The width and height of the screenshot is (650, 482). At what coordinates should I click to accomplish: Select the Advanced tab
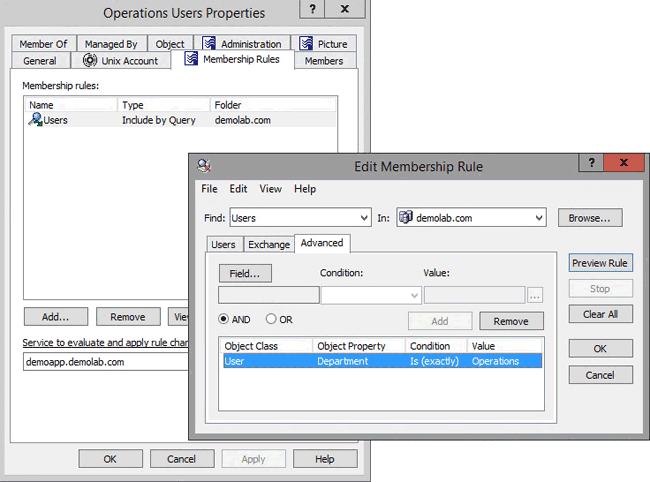tap(322, 243)
